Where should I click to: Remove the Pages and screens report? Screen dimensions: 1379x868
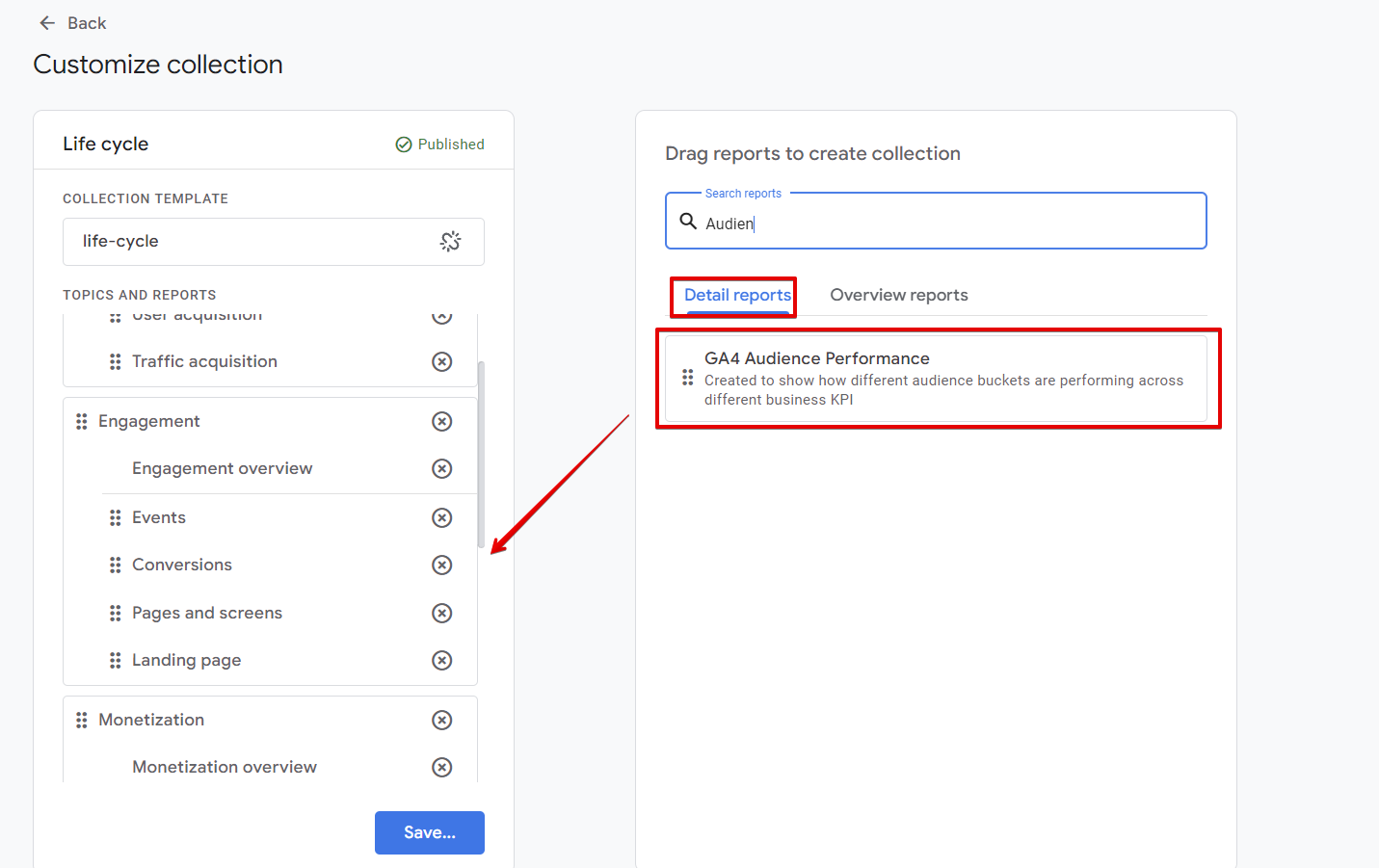point(441,613)
